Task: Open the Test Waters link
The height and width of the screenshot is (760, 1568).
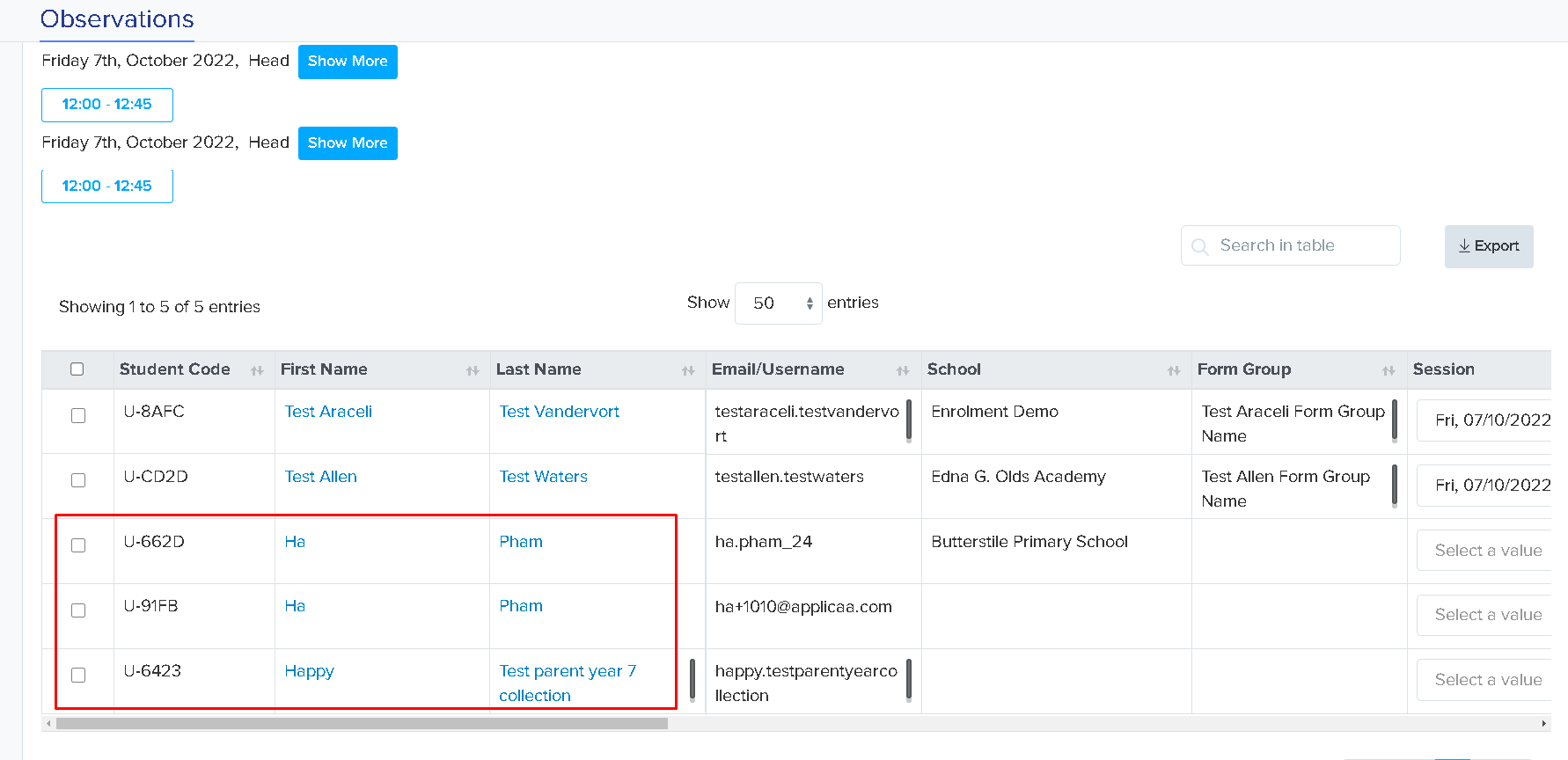Action: 543,477
